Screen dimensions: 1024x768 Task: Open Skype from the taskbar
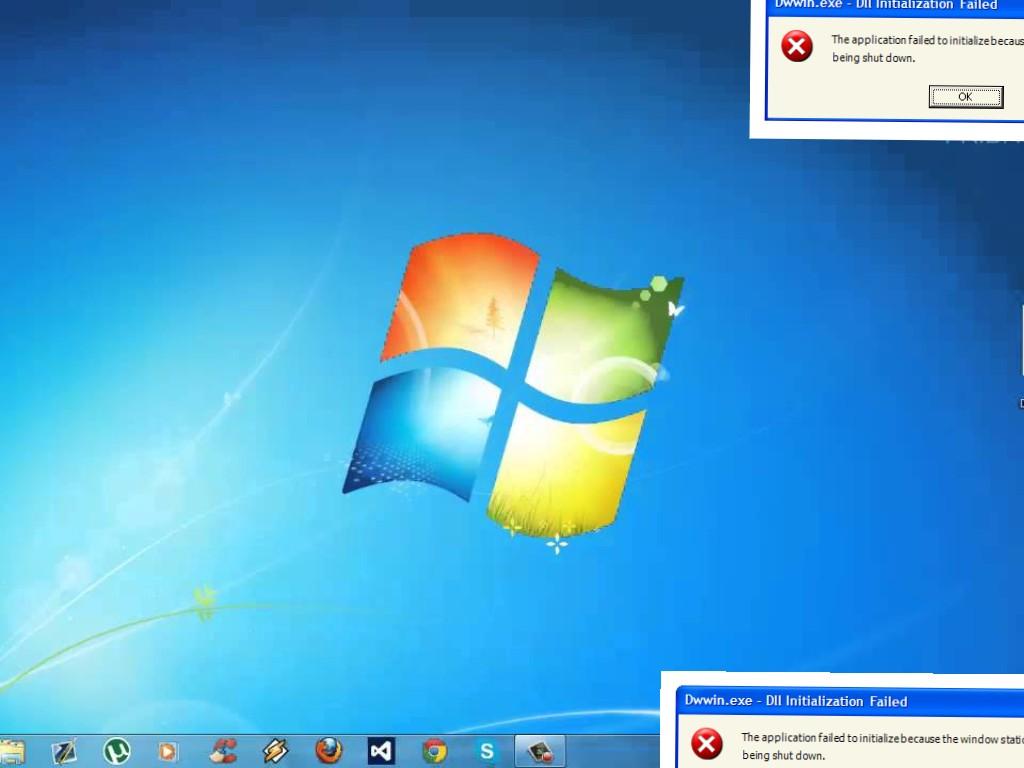(487, 750)
